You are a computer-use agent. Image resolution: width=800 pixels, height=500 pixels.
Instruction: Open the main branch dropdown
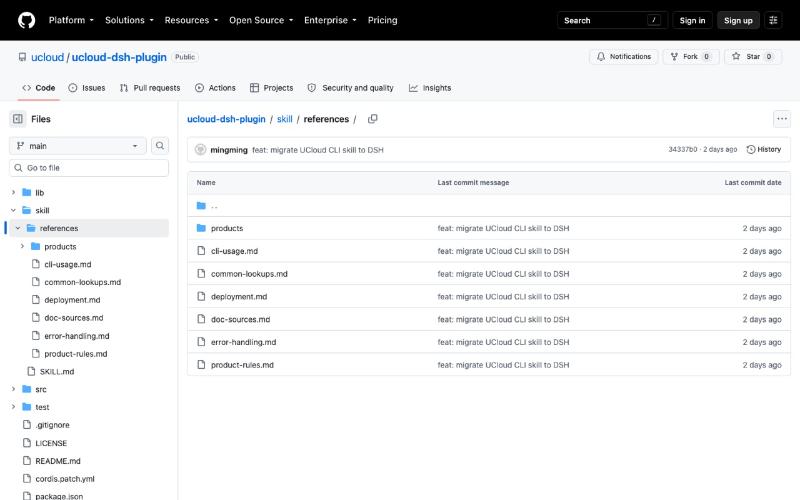[x=78, y=146]
